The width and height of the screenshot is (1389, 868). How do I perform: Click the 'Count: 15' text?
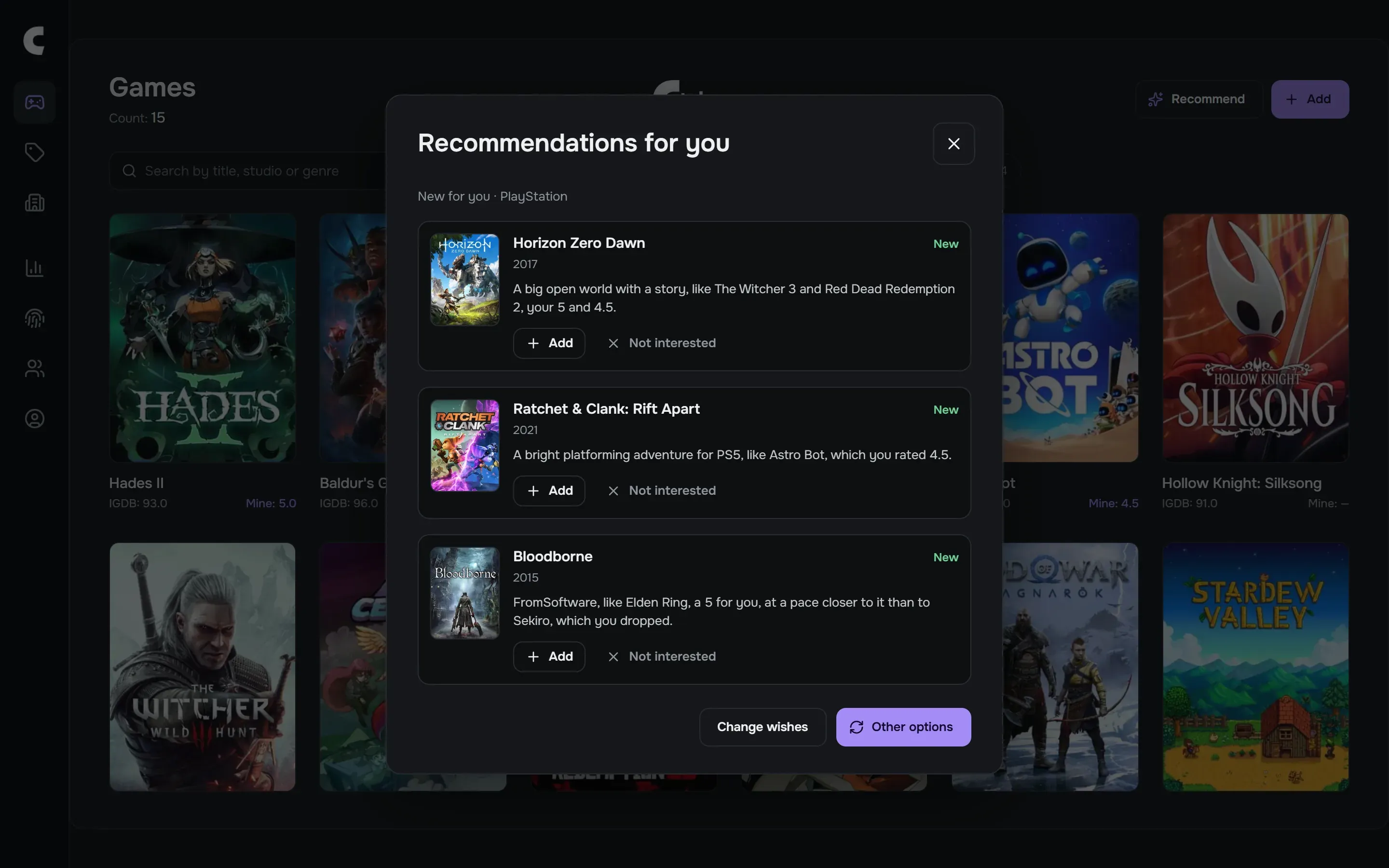pyautogui.click(x=136, y=118)
